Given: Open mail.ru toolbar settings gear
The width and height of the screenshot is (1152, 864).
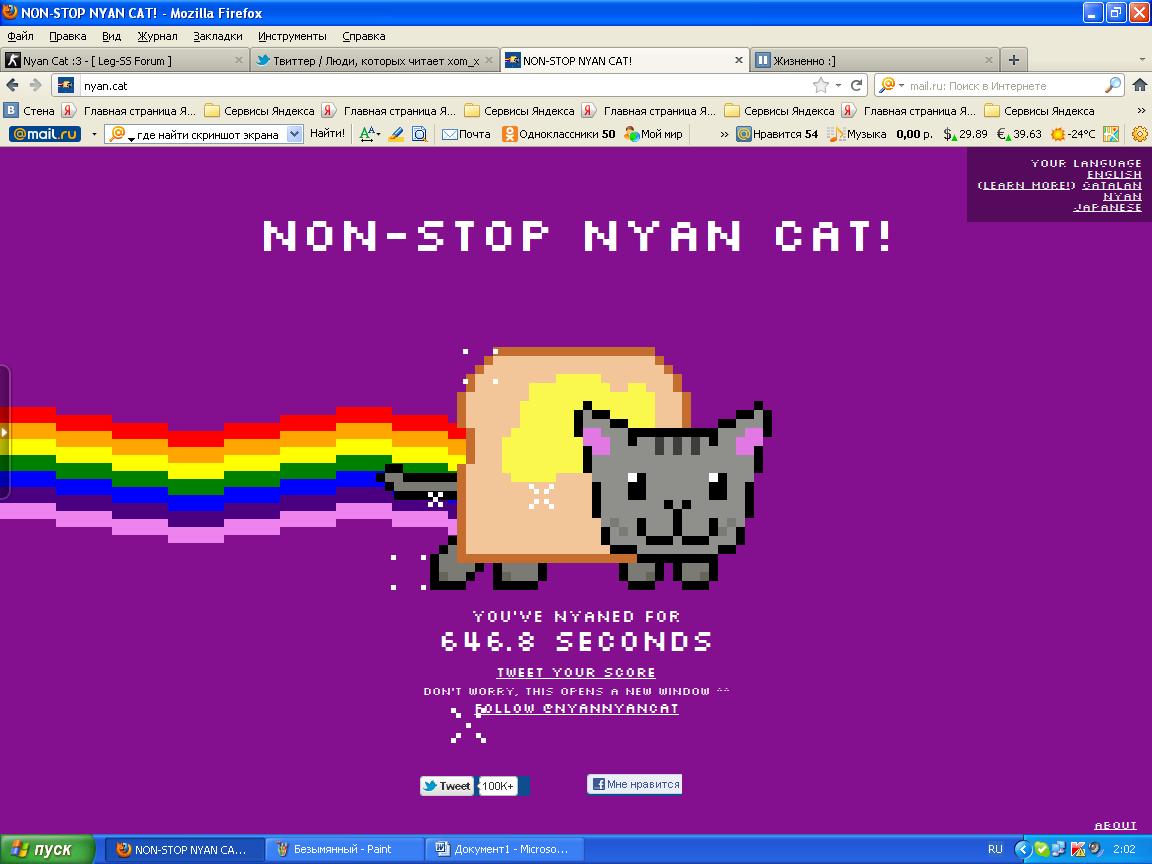Looking at the screenshot, I should point(1140,134).
